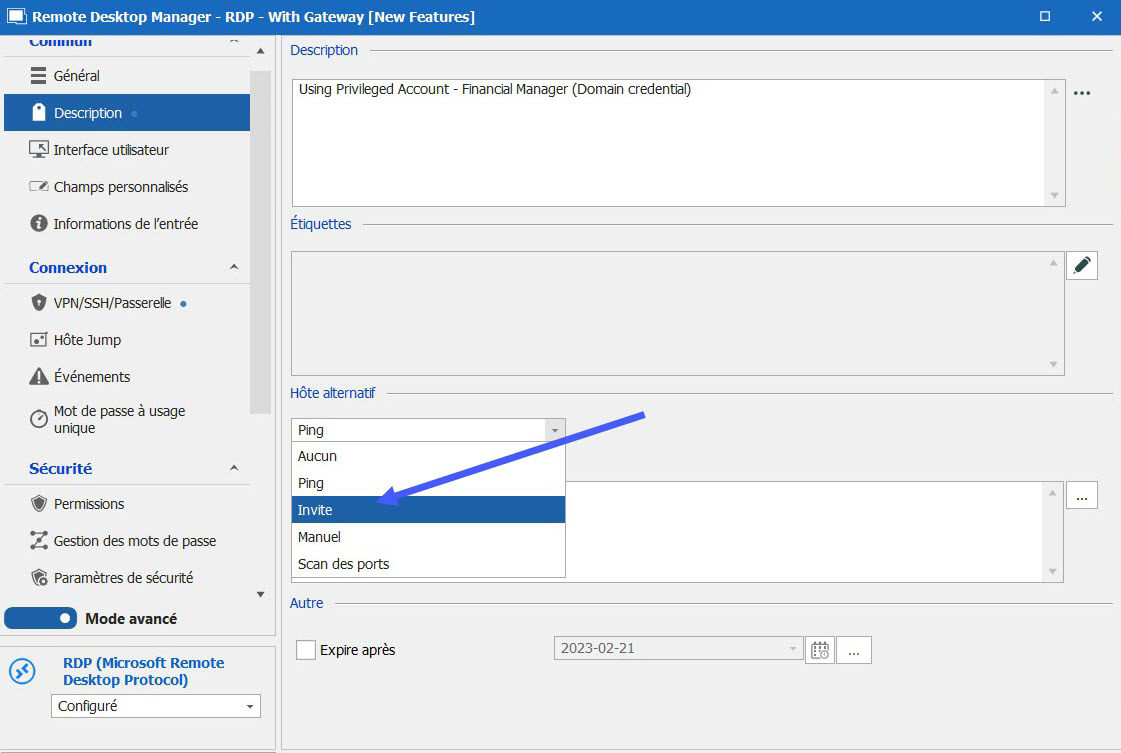This screenshot has width=1121, height=753.
Task: Toggle the Mode avancé switch
Action: pyautogui.click(x=41, y=619)
